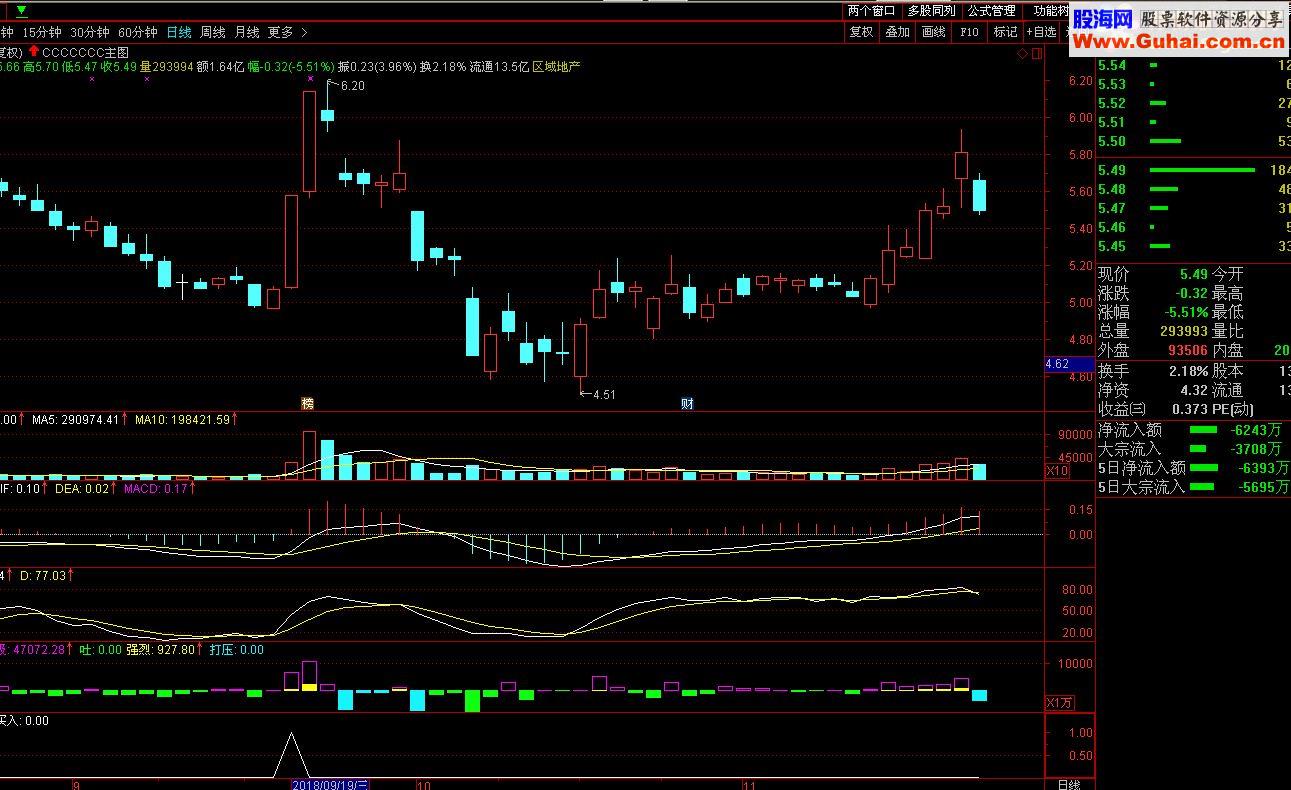Screen dimensions: 1291x790
Task: Click the 财 marker below the candlestick chart
Action: [x=687, y=403]
